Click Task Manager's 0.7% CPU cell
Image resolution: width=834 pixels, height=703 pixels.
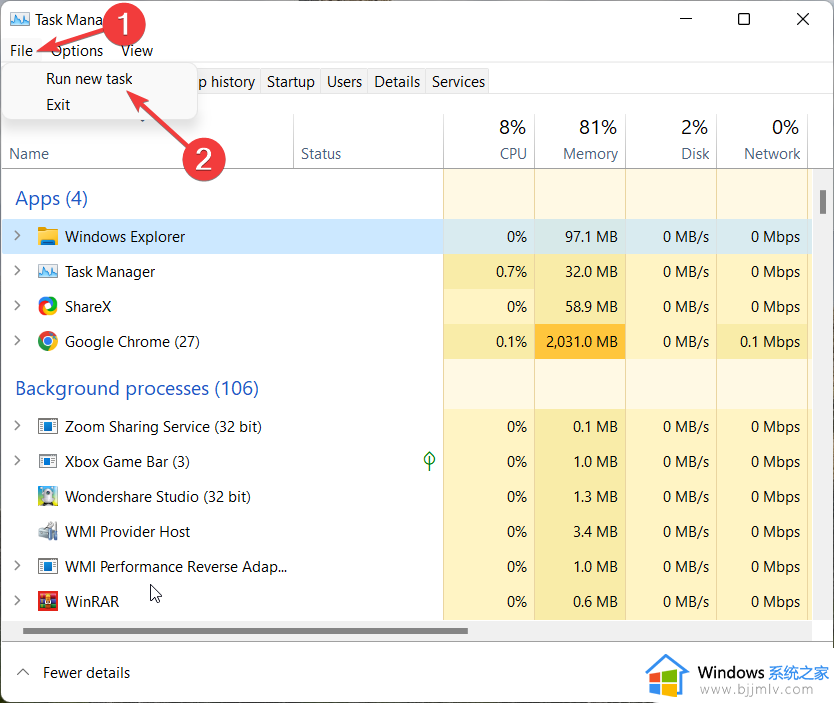(x=489, y=272)
